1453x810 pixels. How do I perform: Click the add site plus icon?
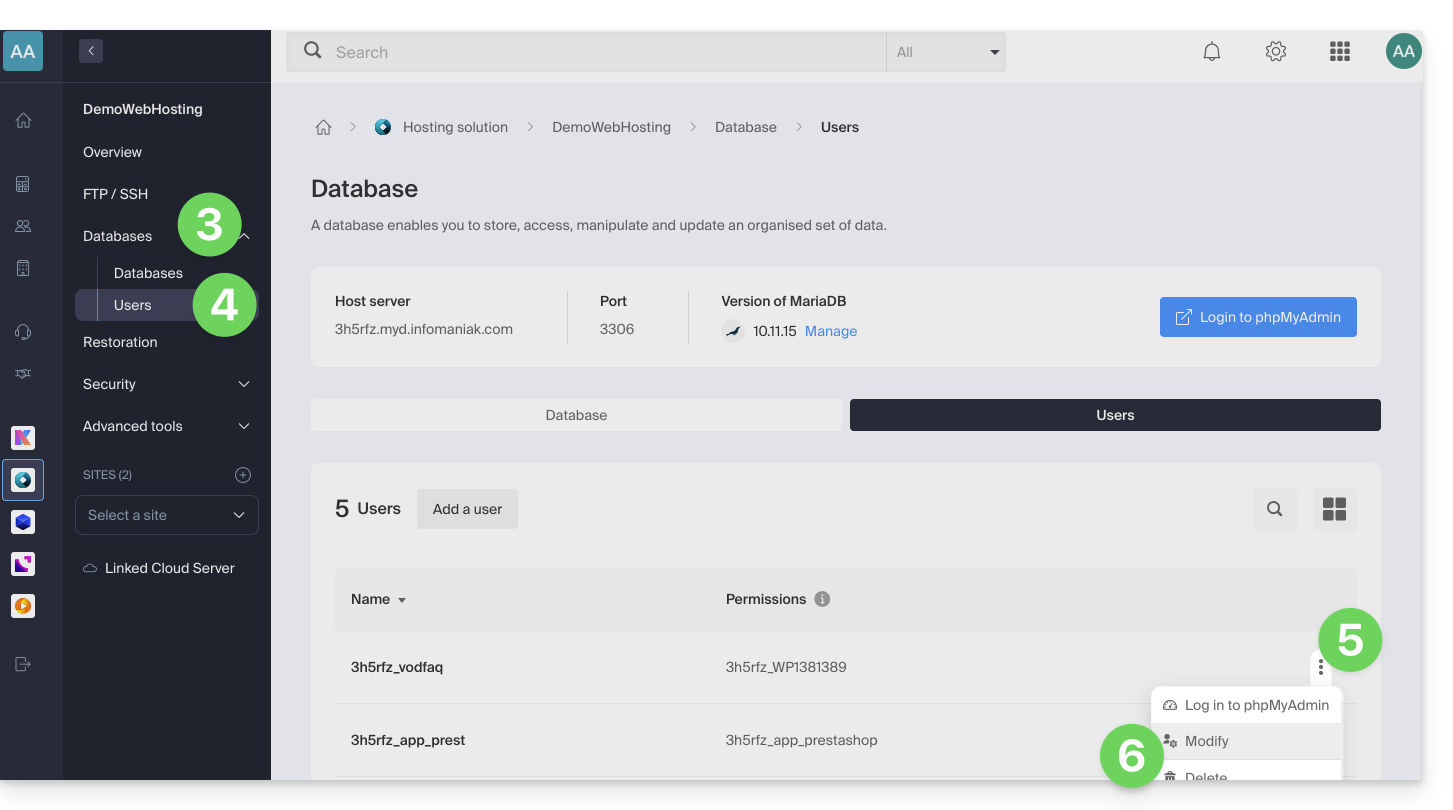243,475
